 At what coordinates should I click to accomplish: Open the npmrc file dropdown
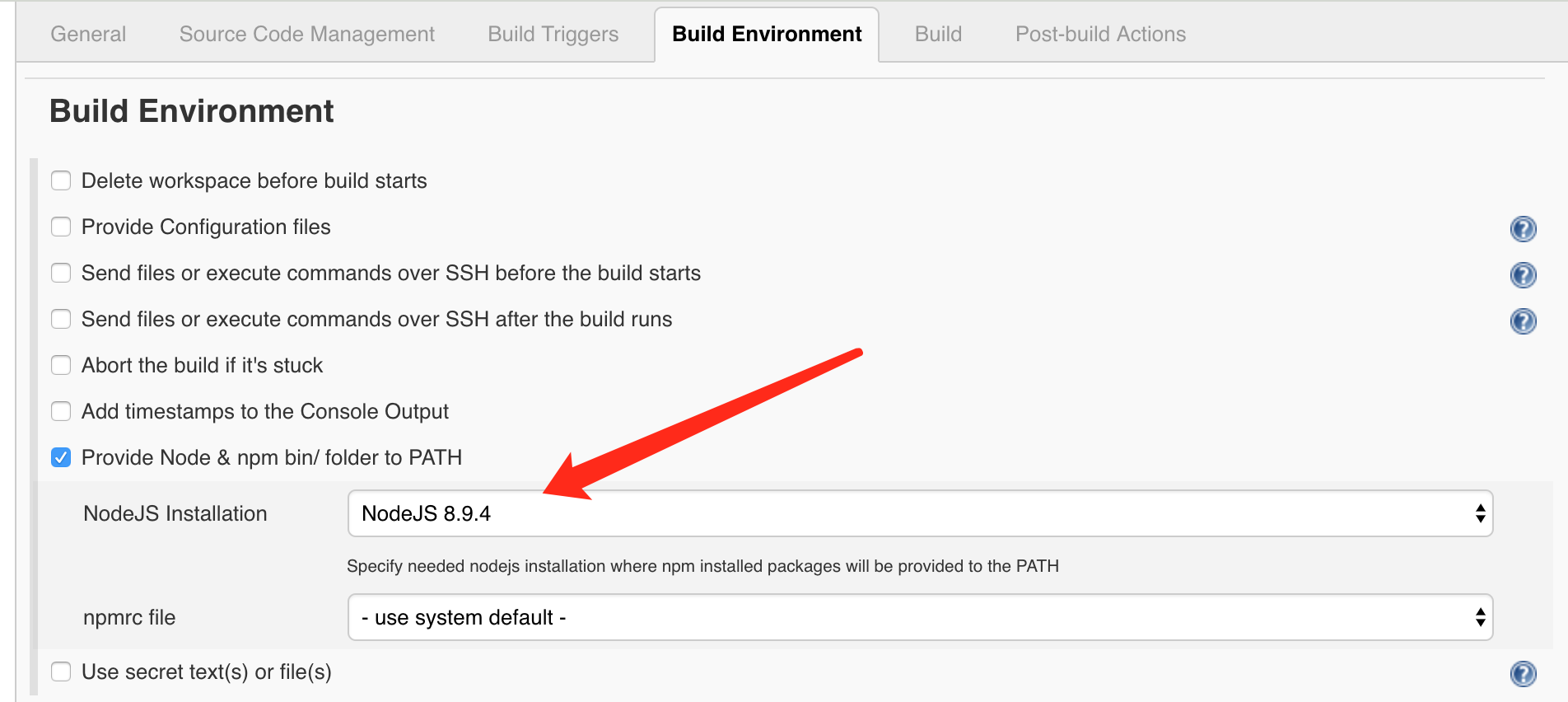tap(920, 617)
